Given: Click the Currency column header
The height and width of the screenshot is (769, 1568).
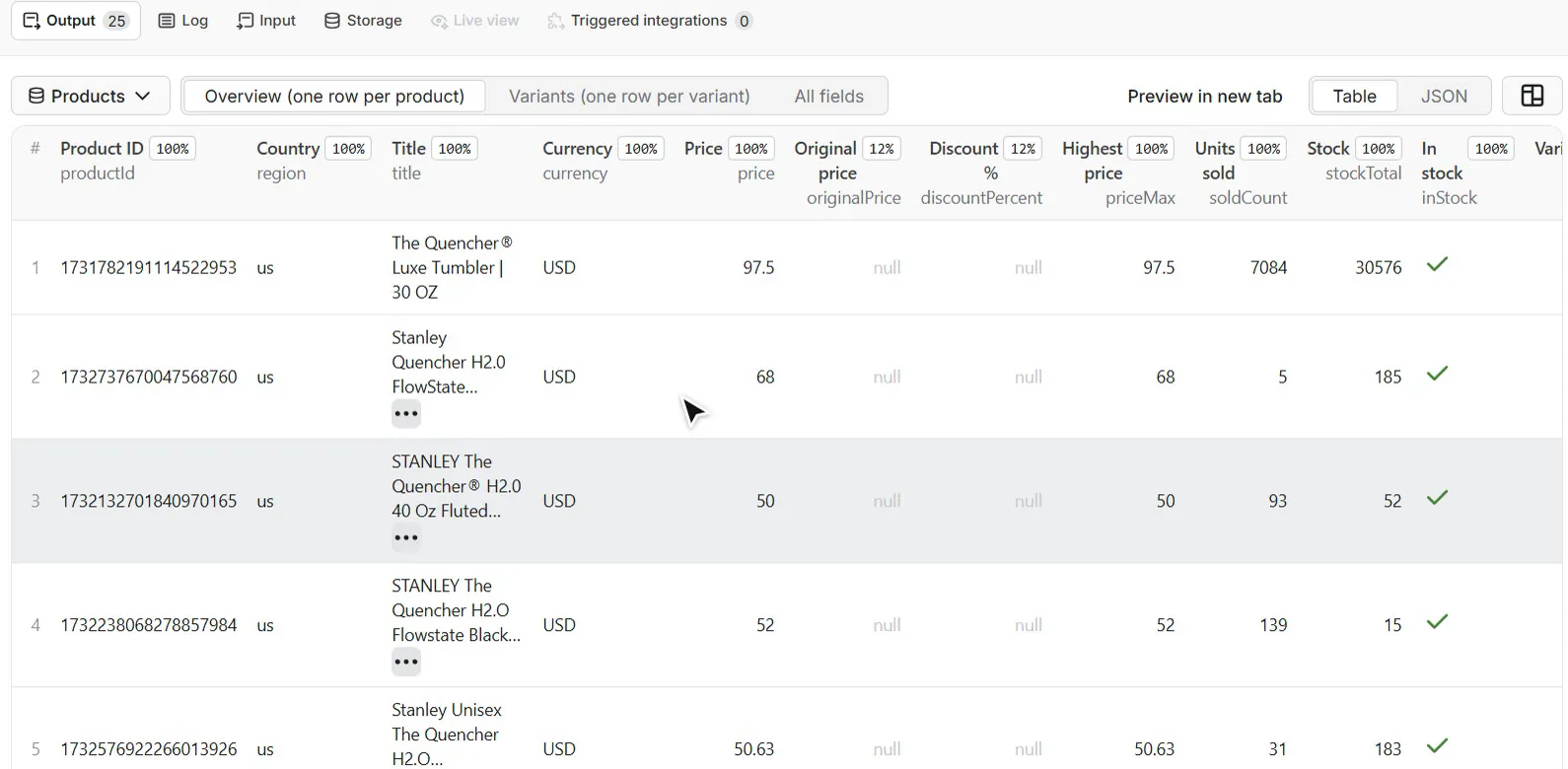Looking at the screenshot, I should pyautogui.click(x=577, y=148).
